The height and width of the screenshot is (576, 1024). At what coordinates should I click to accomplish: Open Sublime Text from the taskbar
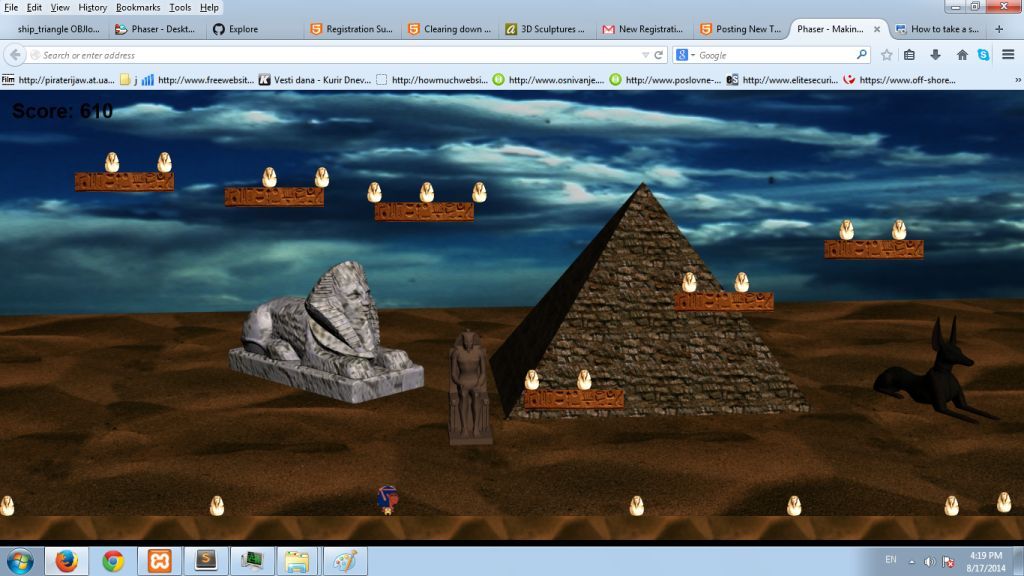pos(206,561)
